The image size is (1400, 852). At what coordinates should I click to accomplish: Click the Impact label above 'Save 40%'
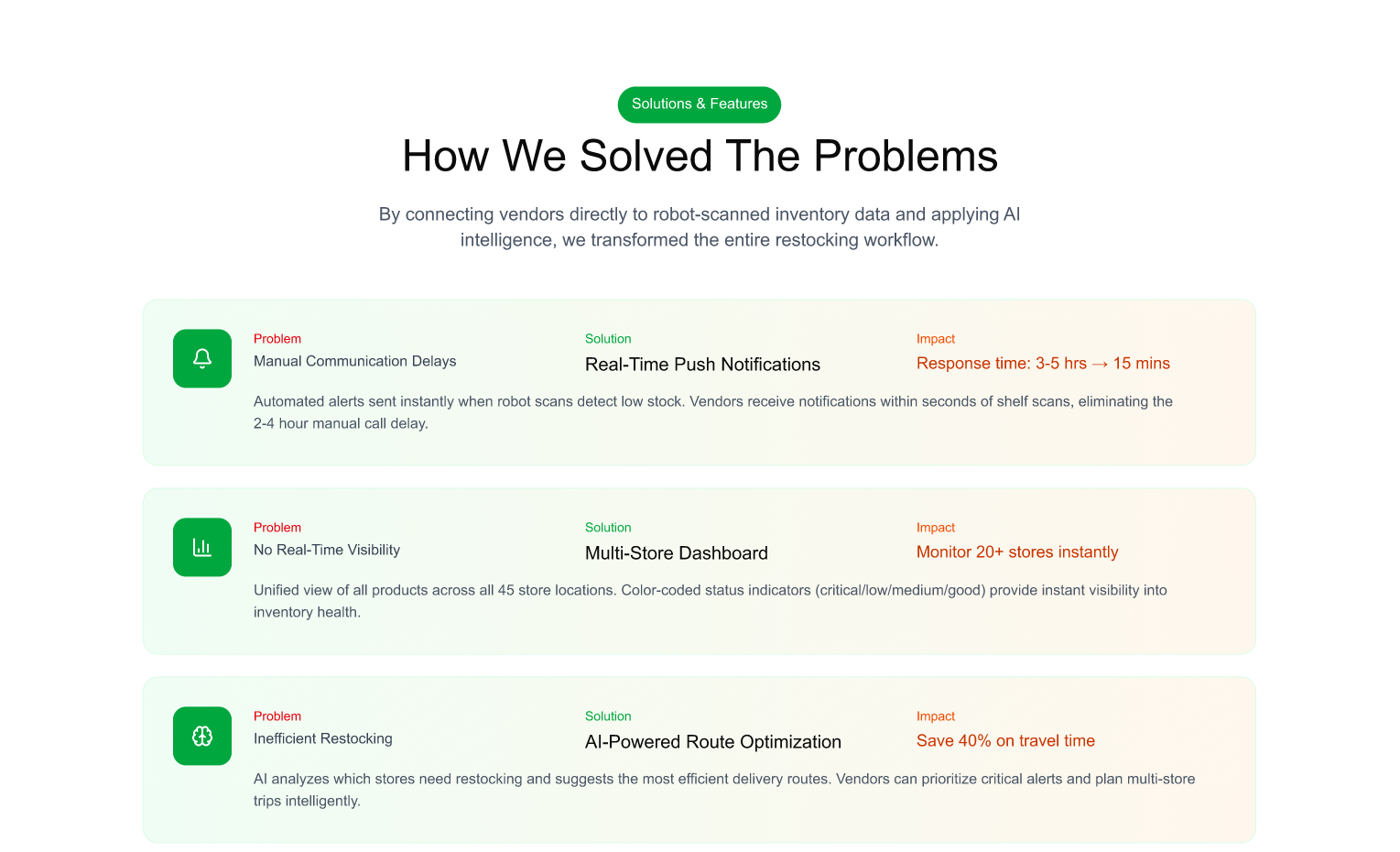935,716
